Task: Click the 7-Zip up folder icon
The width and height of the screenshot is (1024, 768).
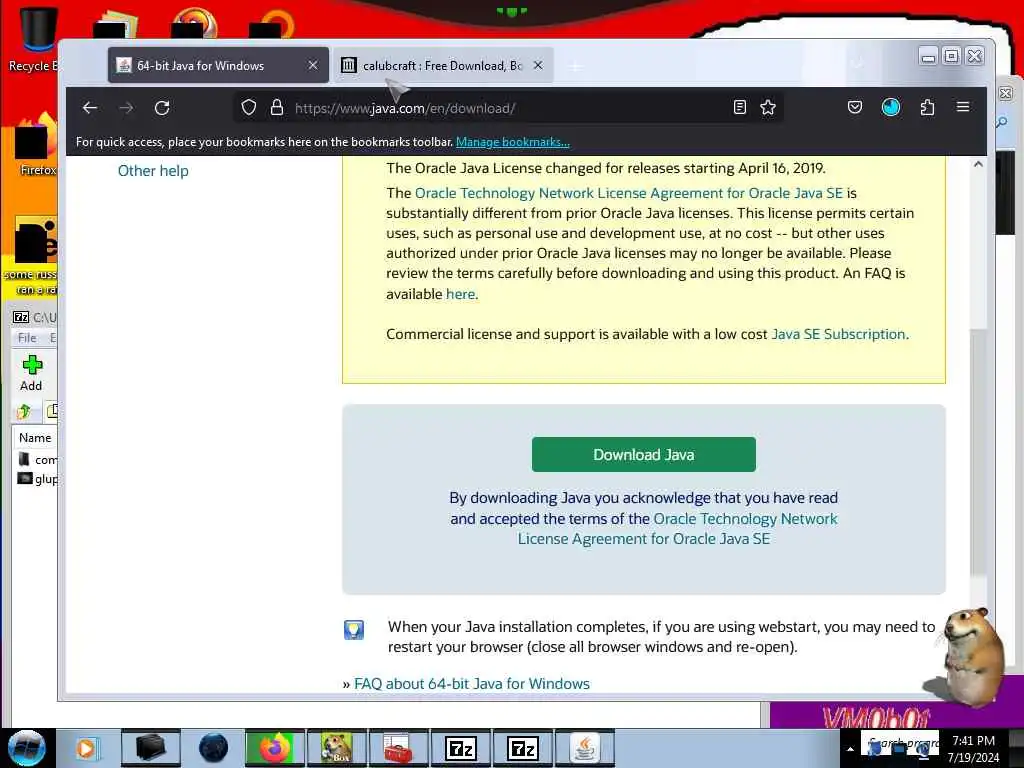Action: [24, 411]
